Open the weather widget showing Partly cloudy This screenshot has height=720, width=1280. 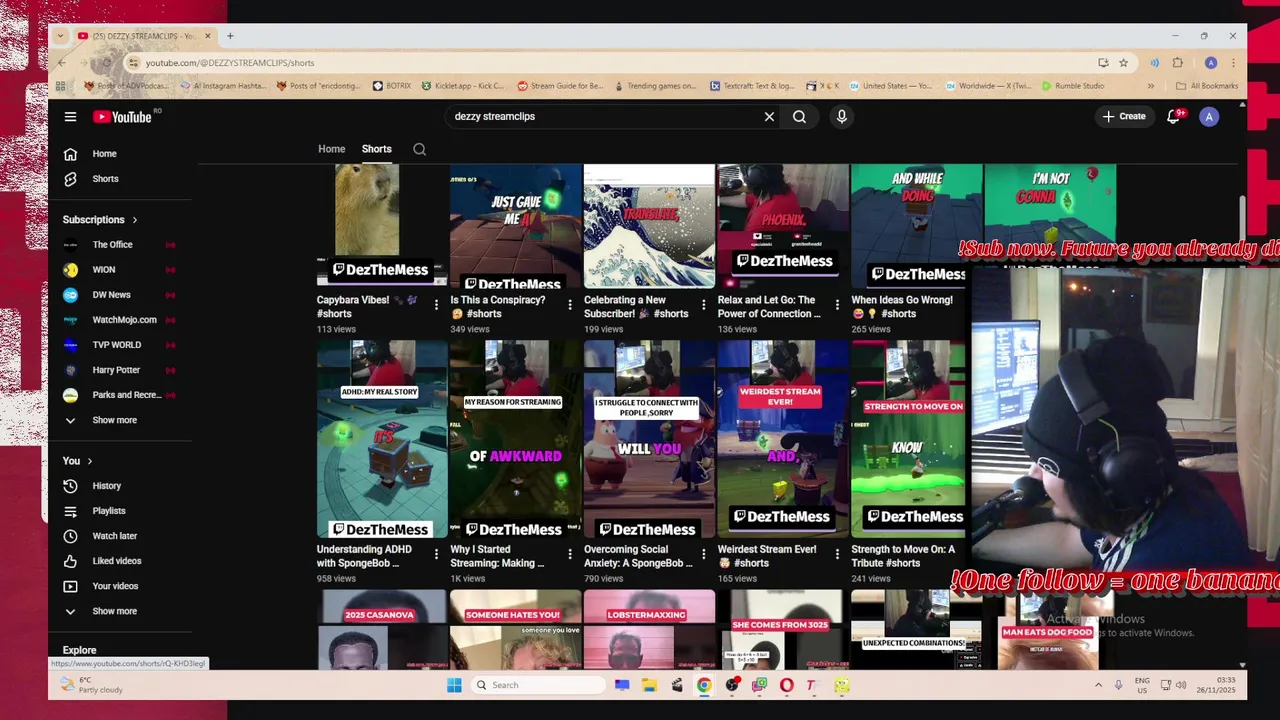(x=92, y=685)
